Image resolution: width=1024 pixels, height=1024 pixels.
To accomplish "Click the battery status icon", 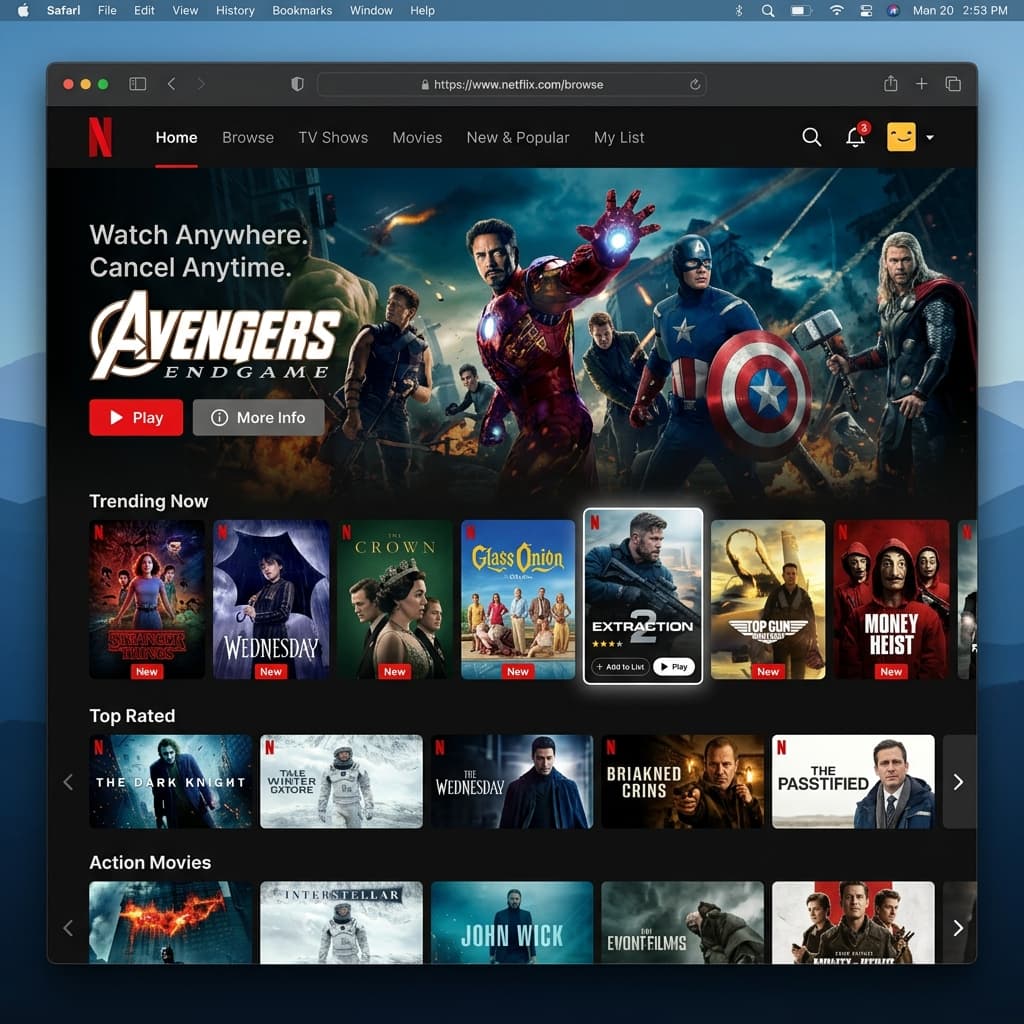I will click(x=801, y=10).
